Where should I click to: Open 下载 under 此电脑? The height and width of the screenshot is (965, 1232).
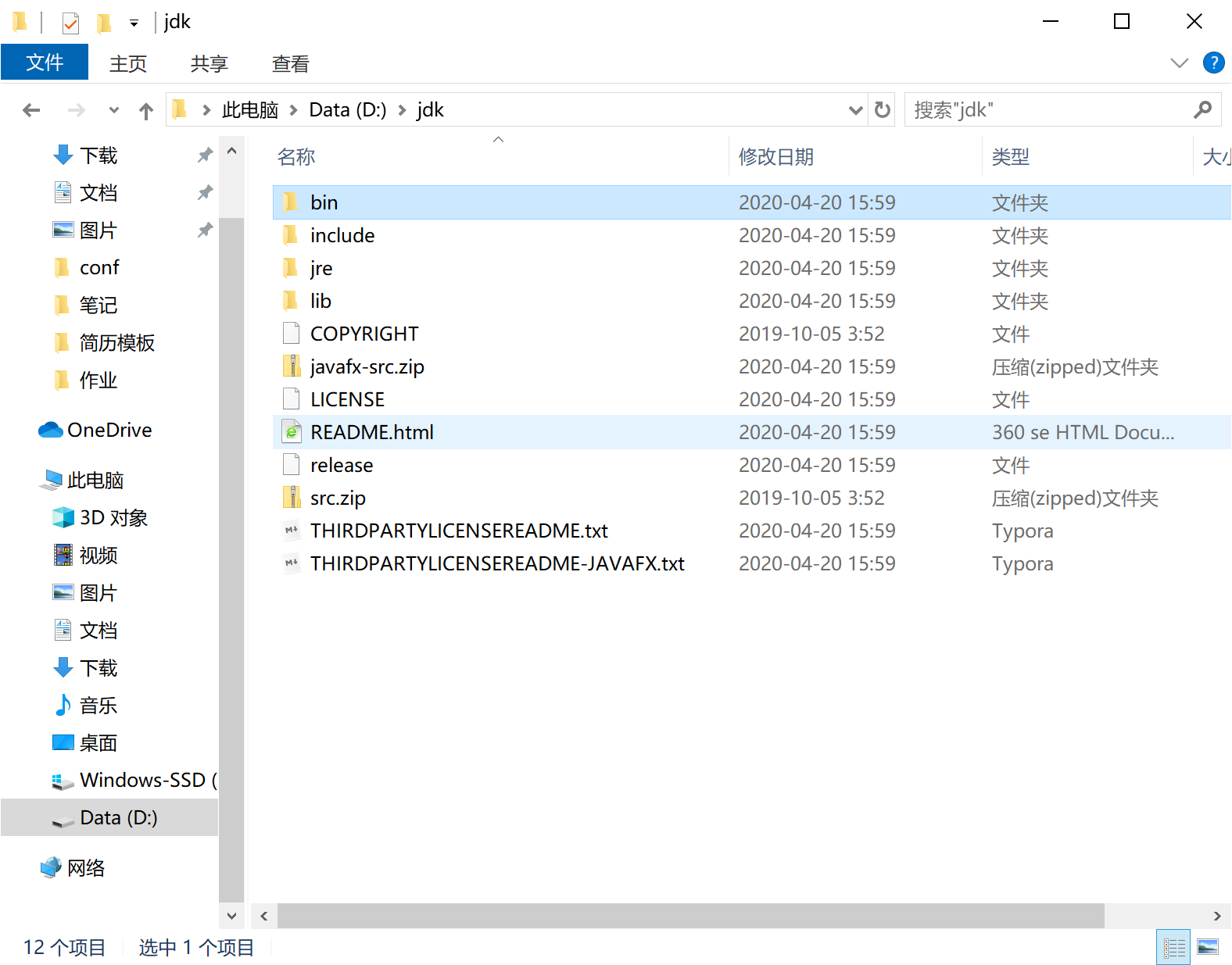(x=98, y=668)
